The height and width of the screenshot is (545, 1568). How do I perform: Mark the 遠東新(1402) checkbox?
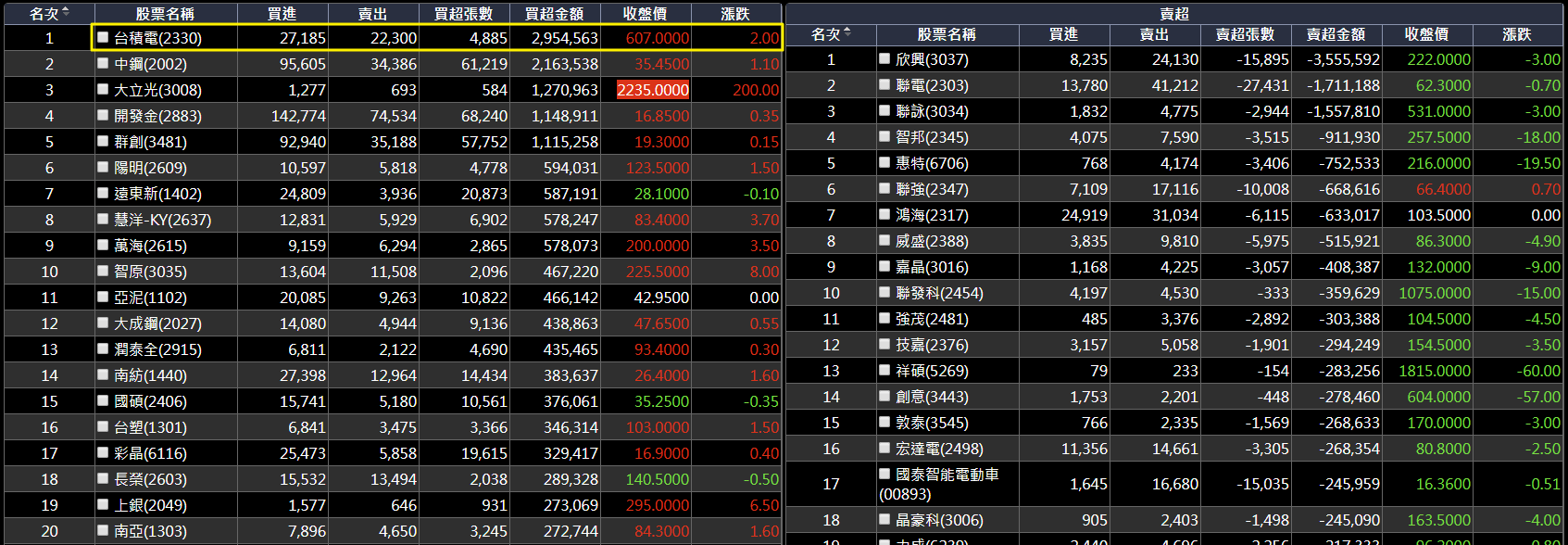click(x=104, y=194)
